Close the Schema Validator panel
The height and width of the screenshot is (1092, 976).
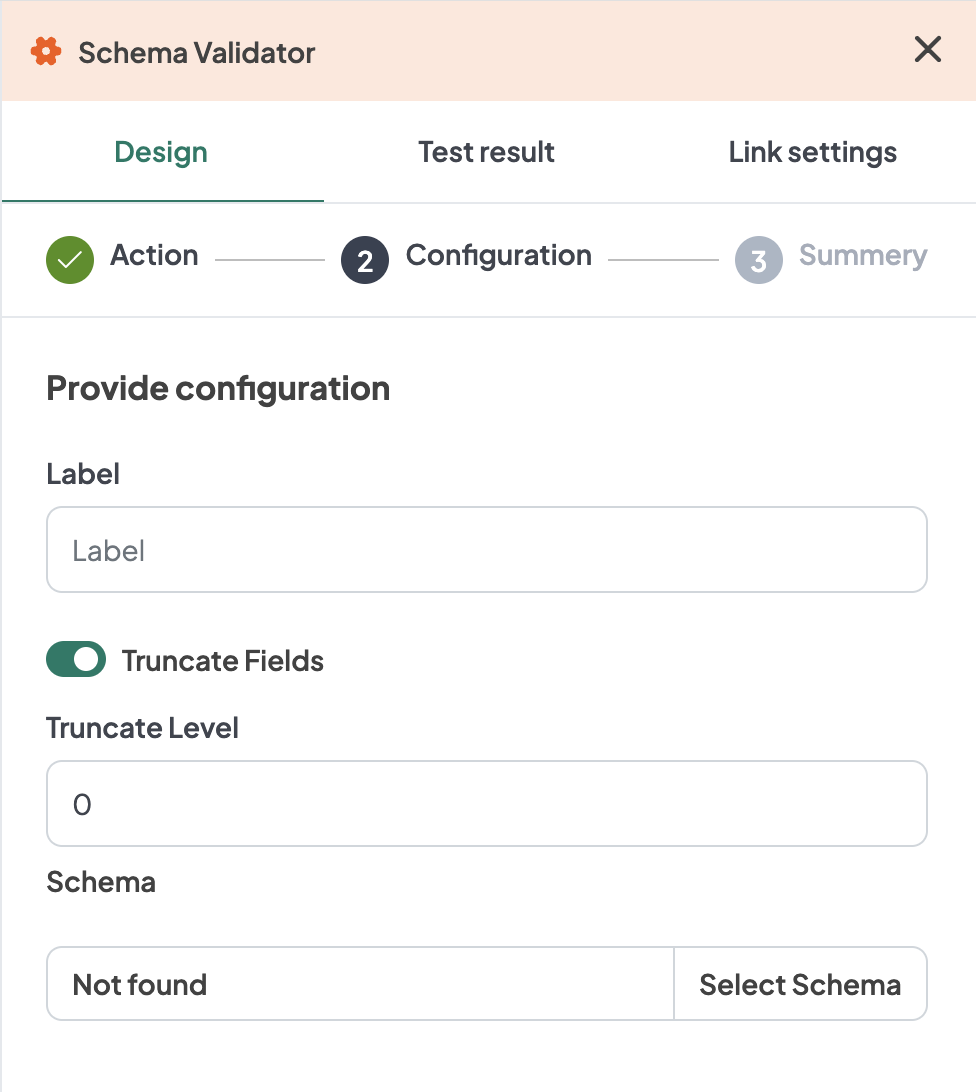pos(928,49)
